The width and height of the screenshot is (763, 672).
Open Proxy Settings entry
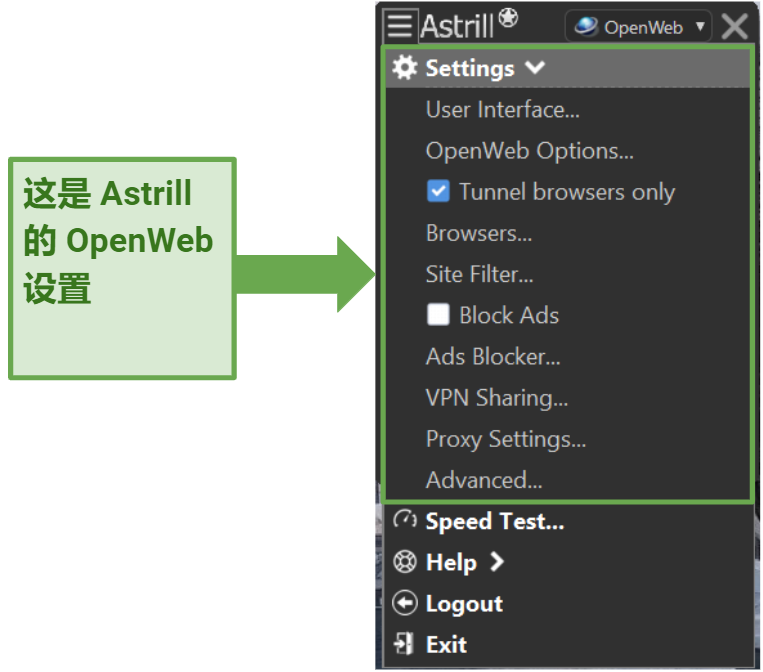[x=506, y=439]
